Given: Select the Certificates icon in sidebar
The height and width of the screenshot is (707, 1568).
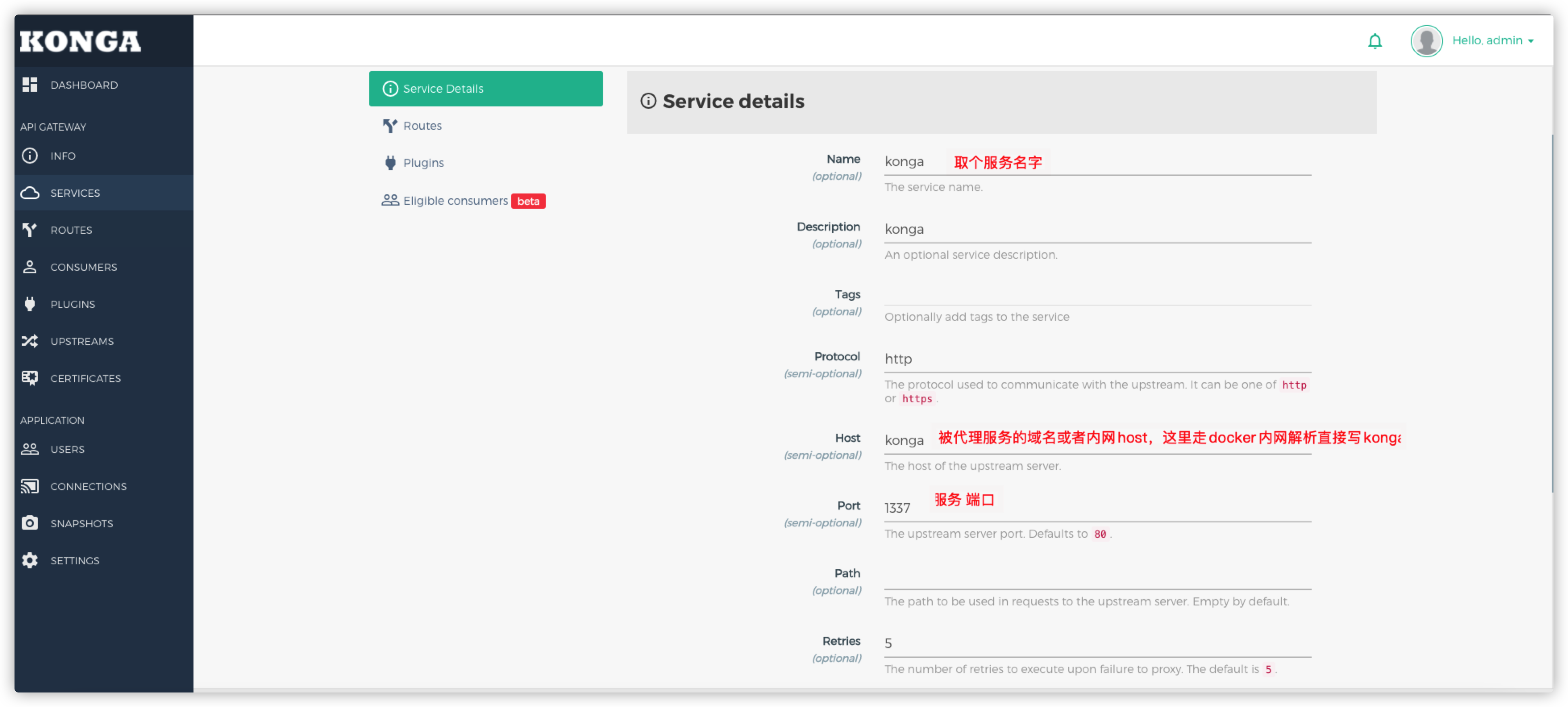Looking at the screenshot, I should (x=29, y=378).
